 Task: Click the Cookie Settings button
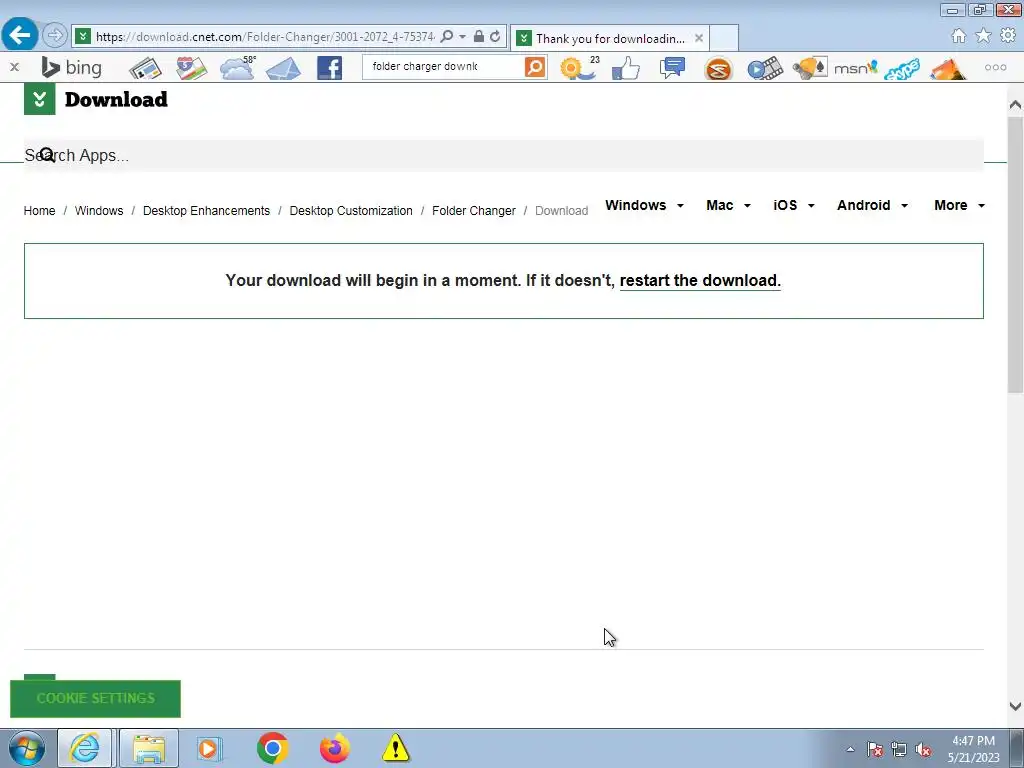(x=95, y=698)
